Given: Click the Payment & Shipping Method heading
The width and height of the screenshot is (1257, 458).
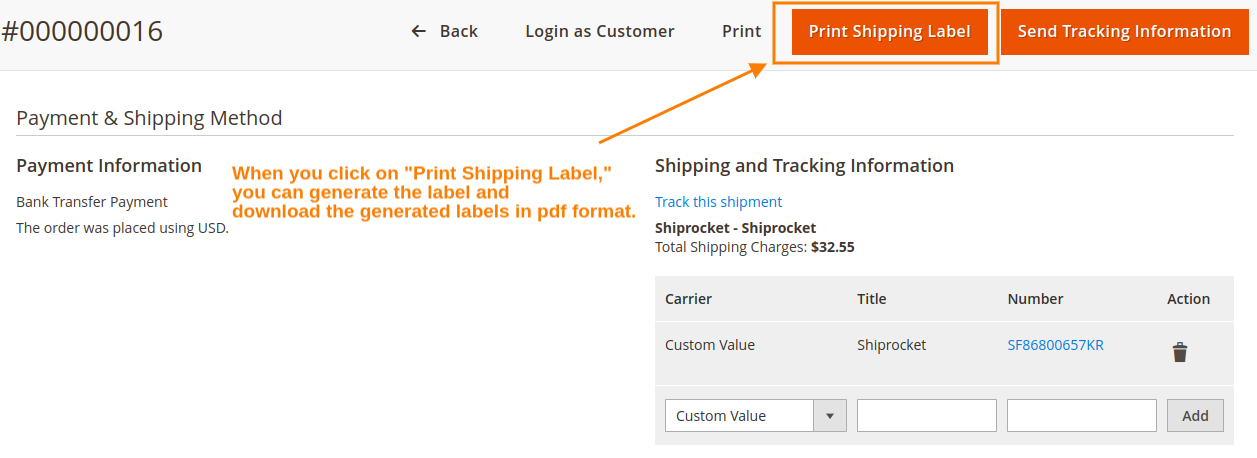Looking at the screenshot, I should (149, 118).
